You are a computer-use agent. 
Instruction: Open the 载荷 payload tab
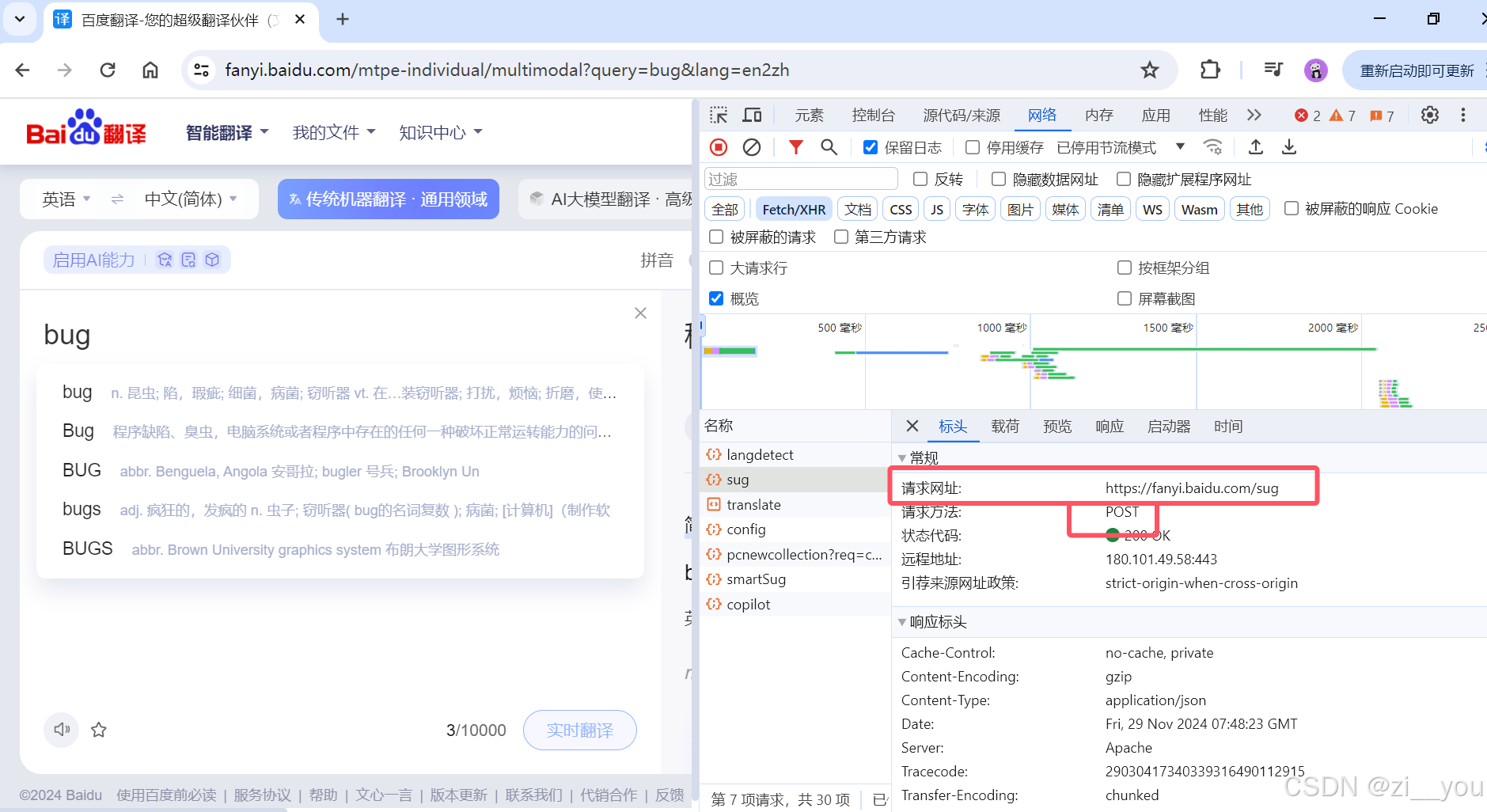(x=1005, y=427)
